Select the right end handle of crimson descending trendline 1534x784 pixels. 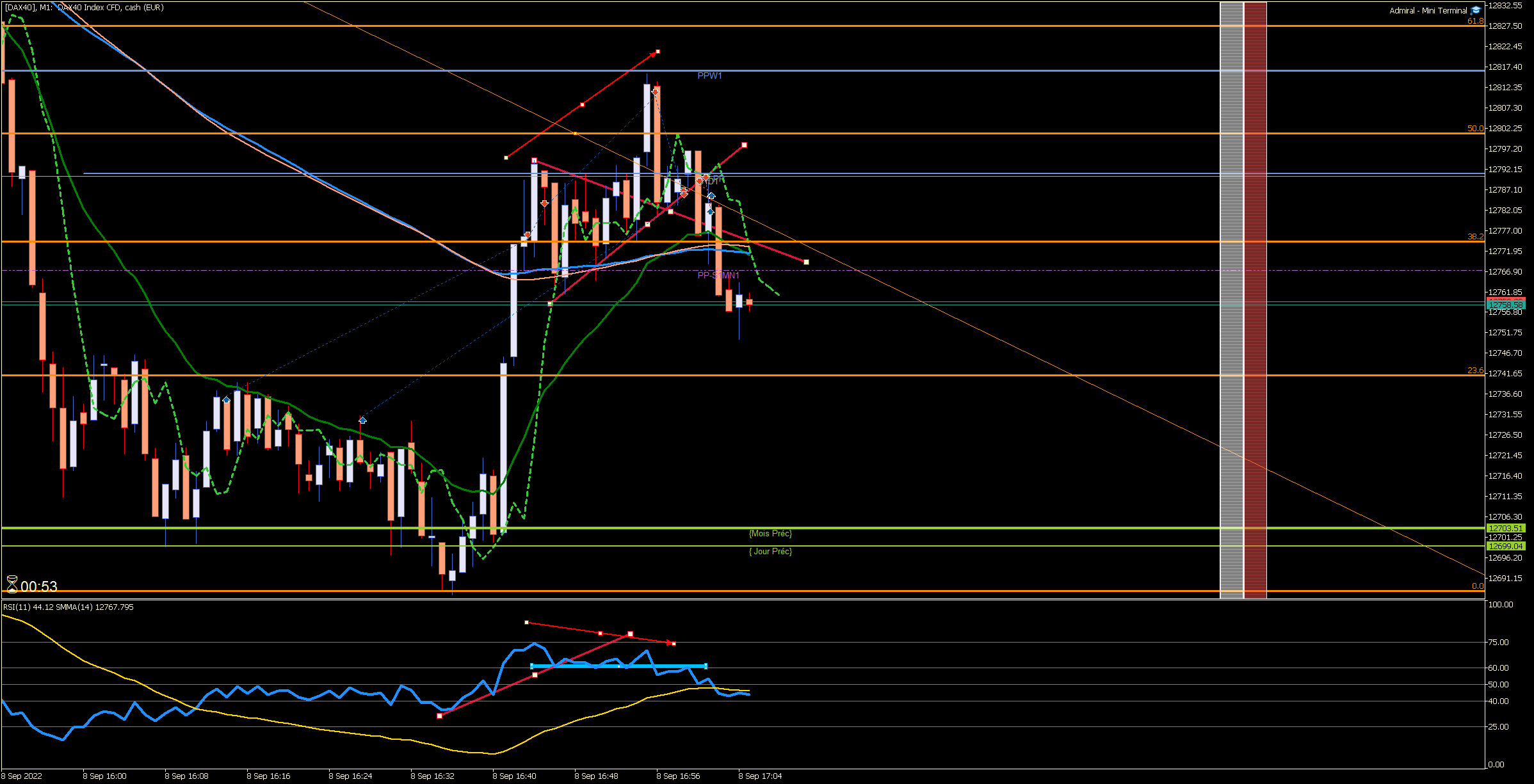pyautogui.click(x=806, y=262)
